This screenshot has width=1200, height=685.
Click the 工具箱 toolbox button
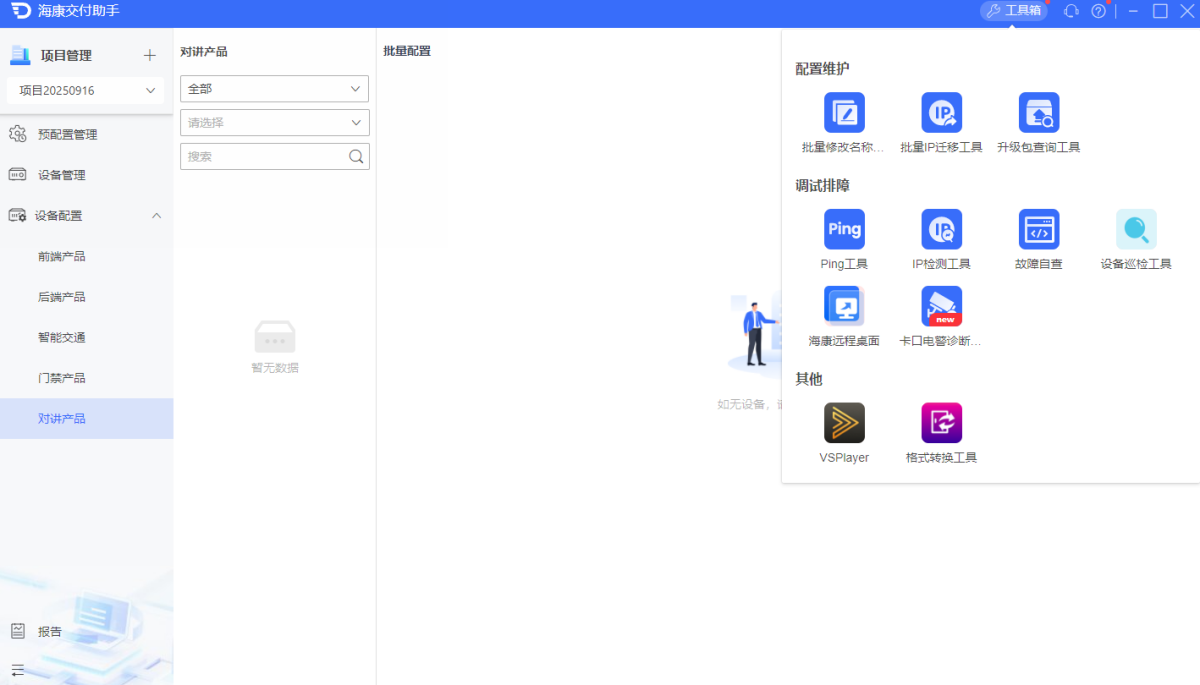coord(1013,11)
